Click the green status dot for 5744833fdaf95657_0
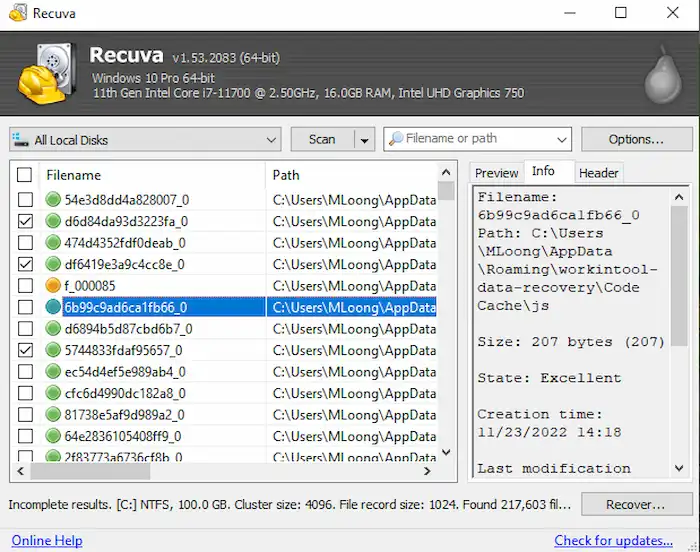The width and height of the screenshot is (700, 552). tap(53, 350)
